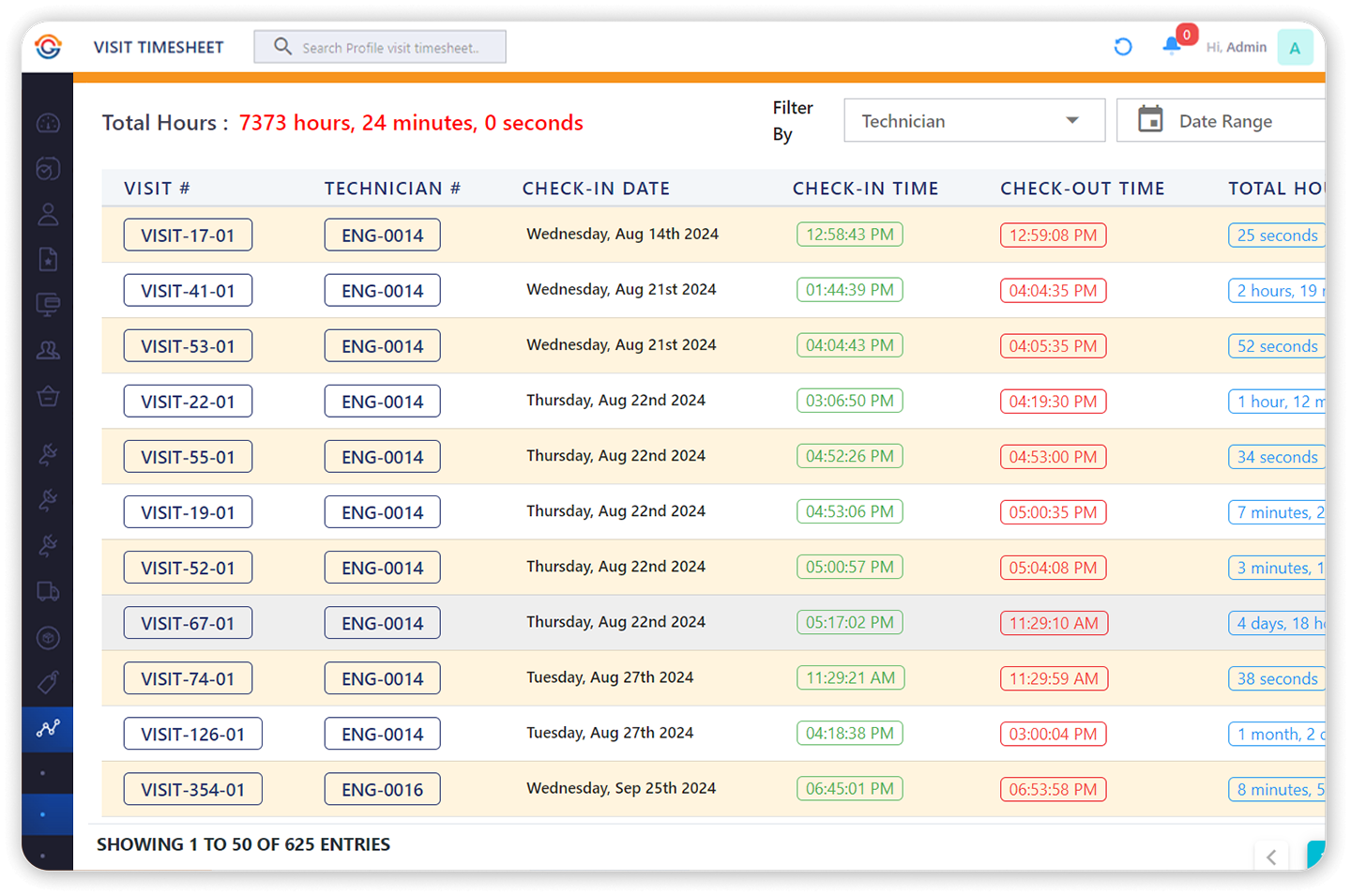Click total hours '52 seconds' badge

pos(1277,345)
